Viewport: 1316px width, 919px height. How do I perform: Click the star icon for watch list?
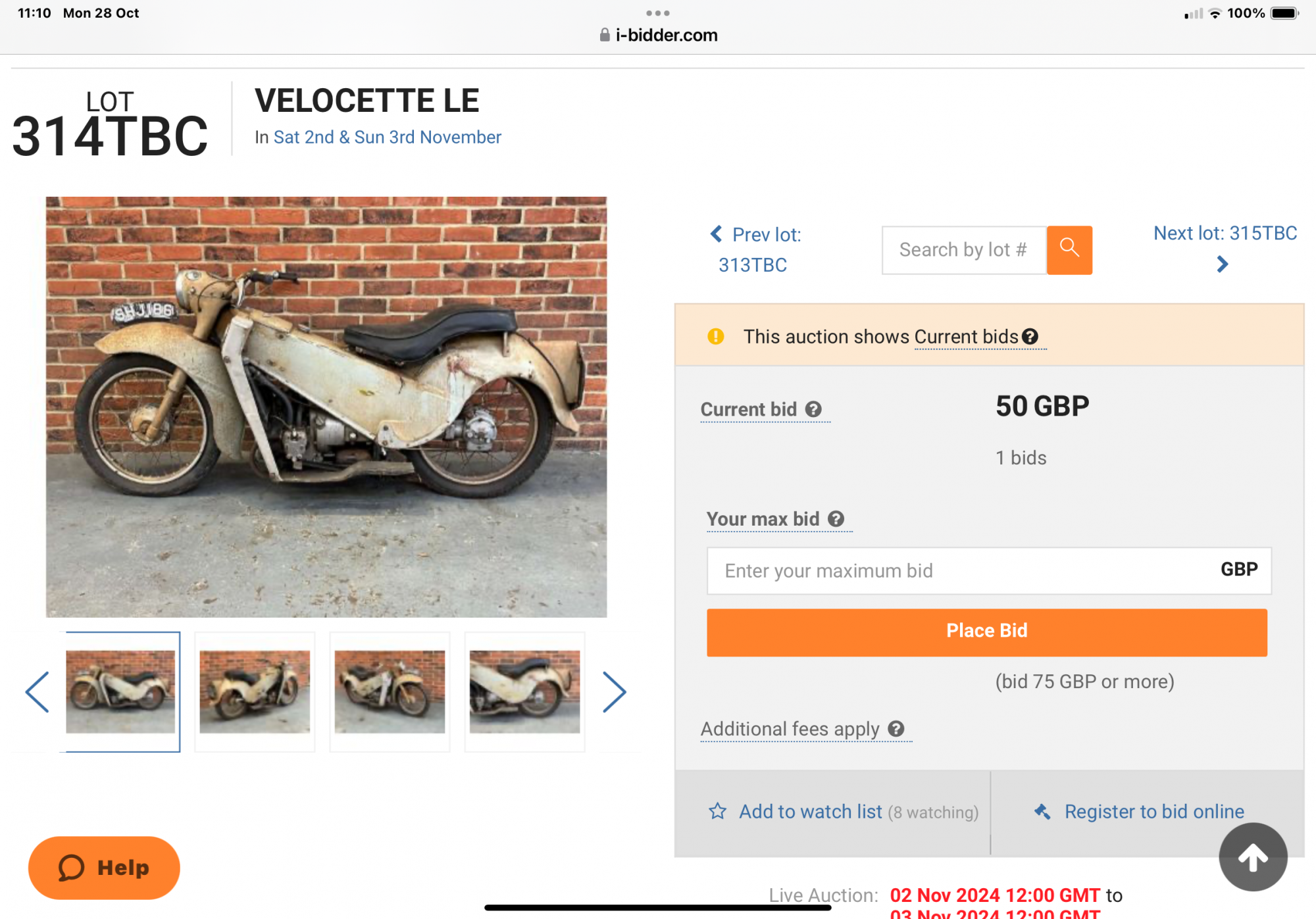coord(717,812)
